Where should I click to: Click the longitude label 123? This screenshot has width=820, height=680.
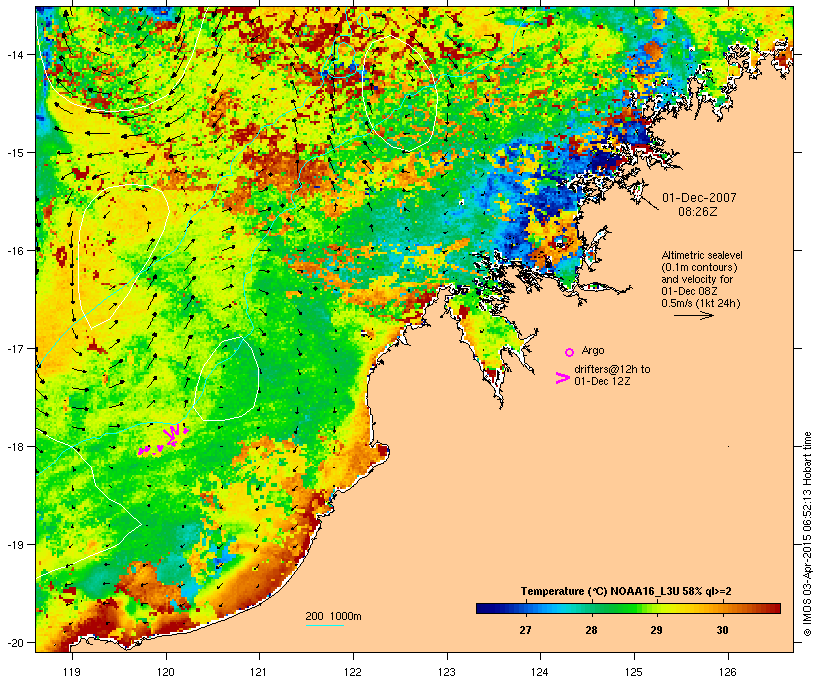click(447, 672)
